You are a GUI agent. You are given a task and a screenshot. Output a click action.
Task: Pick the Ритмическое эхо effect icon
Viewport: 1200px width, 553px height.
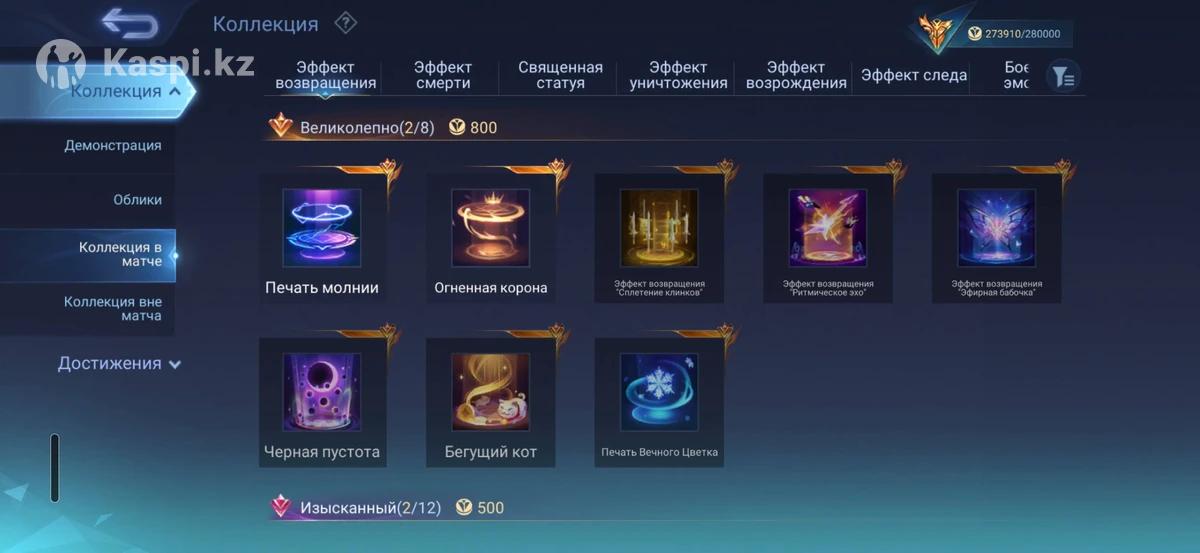[827, 228]
